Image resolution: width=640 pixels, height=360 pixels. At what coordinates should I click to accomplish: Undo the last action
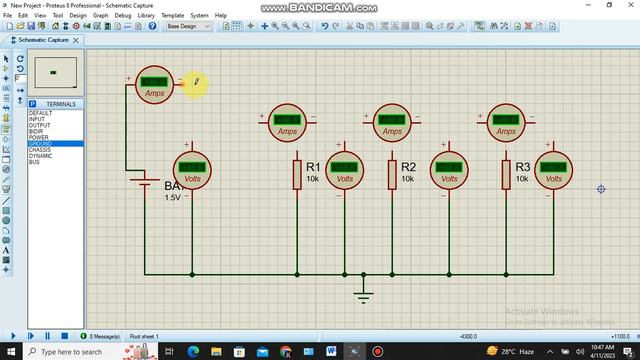tap(325, 26)
